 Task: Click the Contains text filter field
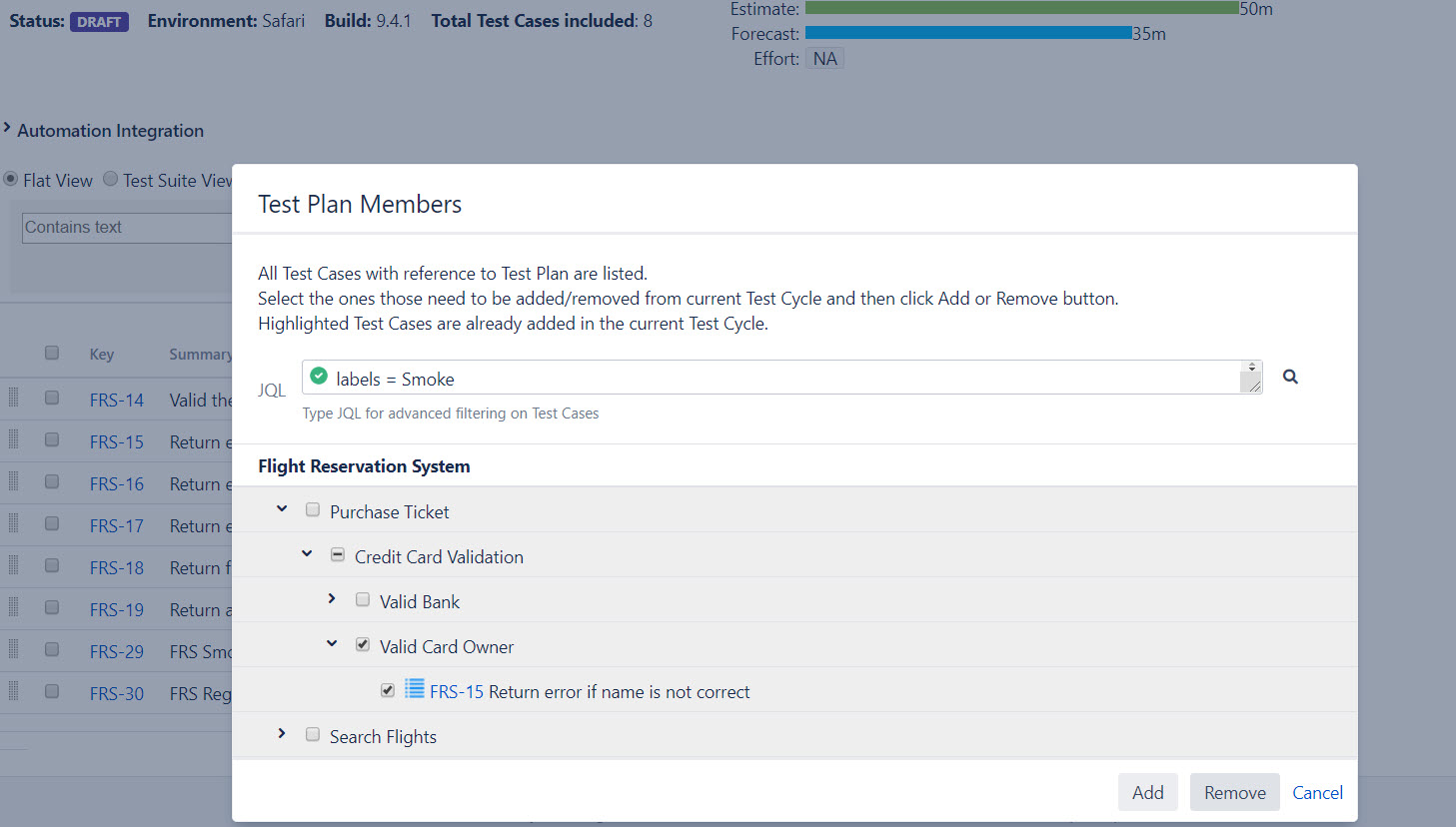click(127, 228)
